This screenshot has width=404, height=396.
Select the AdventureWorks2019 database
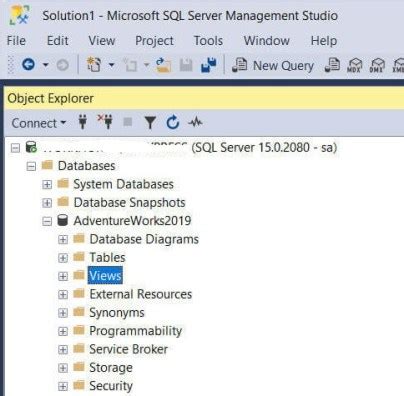click(132, 221)
